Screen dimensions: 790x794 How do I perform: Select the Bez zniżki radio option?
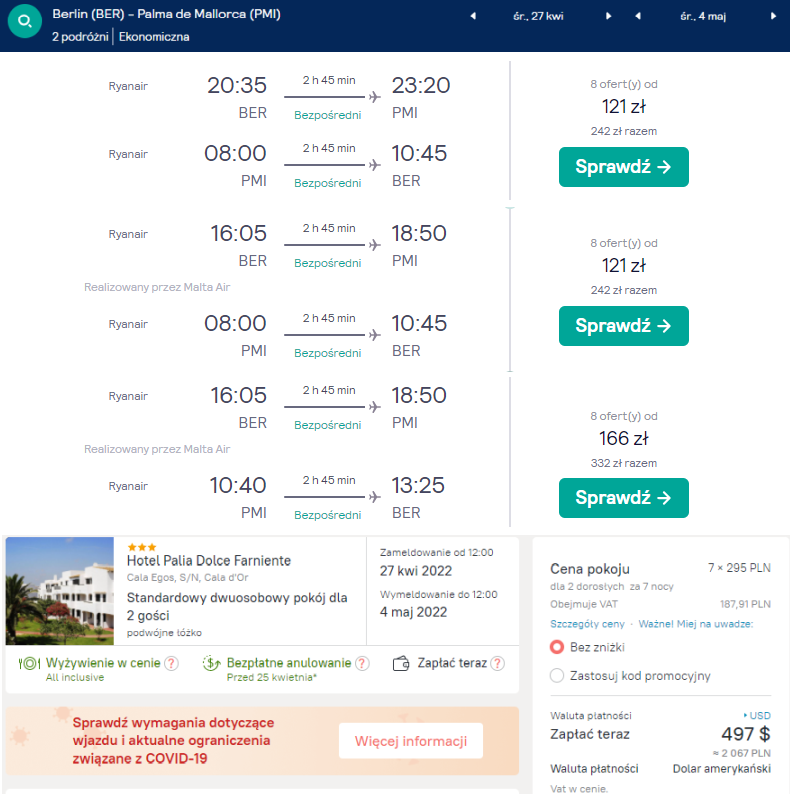(557, 647)
